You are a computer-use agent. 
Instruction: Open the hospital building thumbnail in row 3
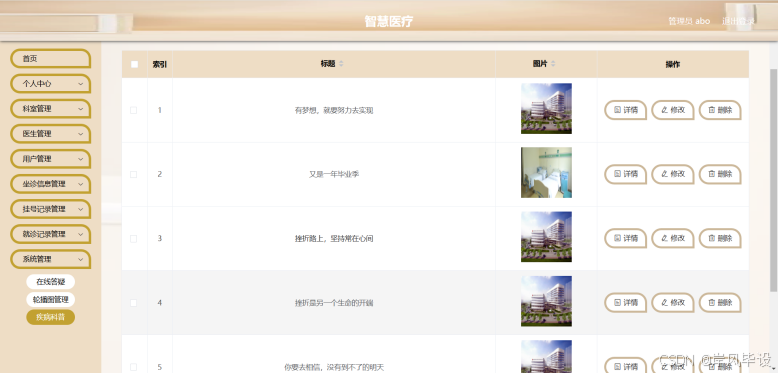click(x=546, y=237)
